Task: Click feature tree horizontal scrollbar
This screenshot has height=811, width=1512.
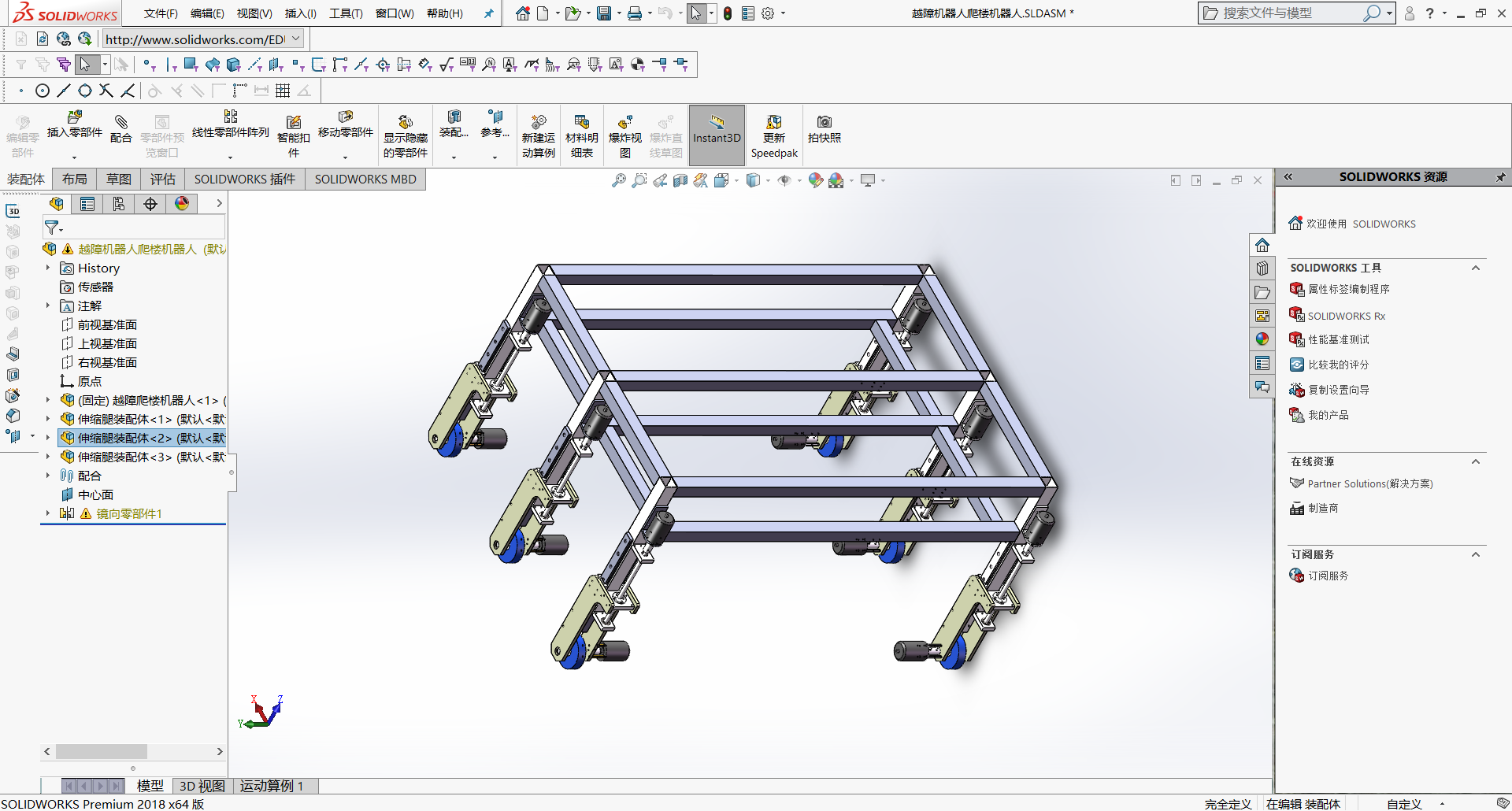Action: (101, 752)
